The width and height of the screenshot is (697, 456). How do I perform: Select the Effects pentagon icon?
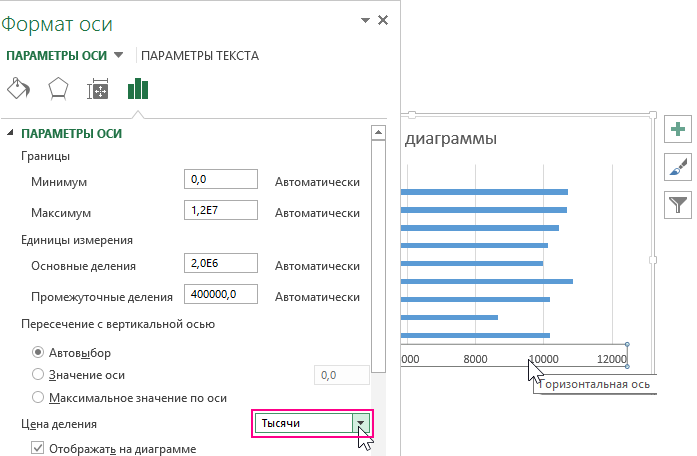(x=58, y=89)
